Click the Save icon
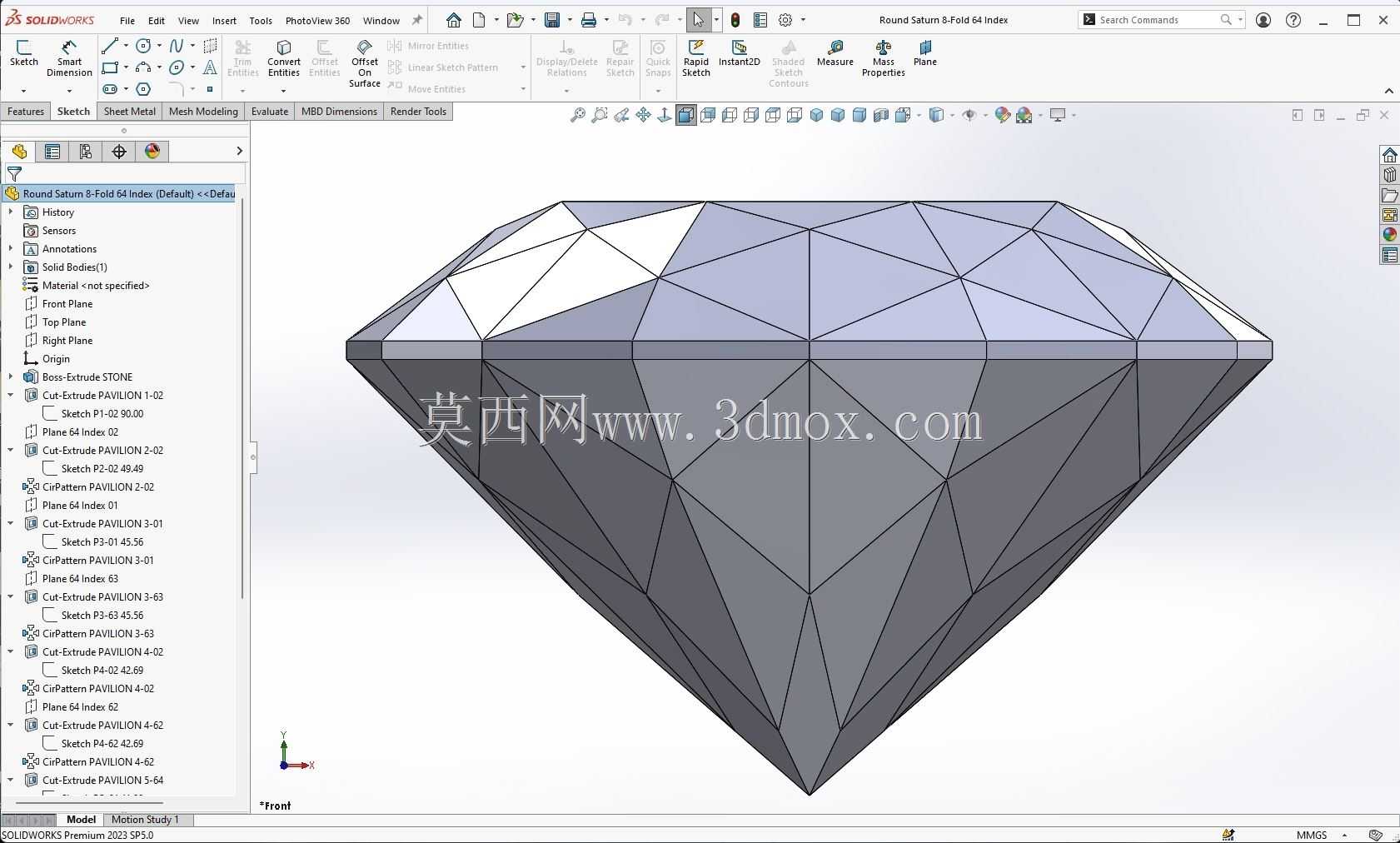Viewport: 1400px width, 843px height. click(x=552, y=20)
